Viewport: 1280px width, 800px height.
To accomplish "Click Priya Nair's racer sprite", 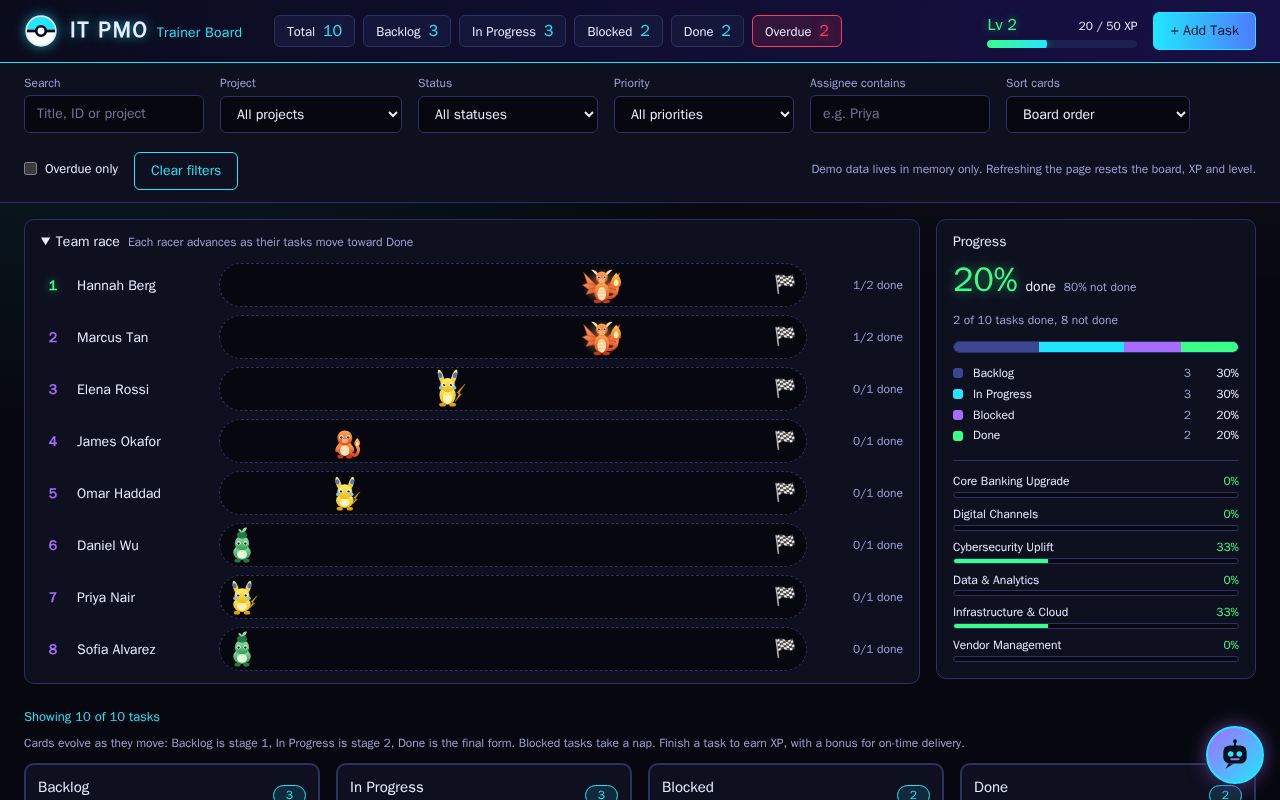I will [x=243, y=597].
